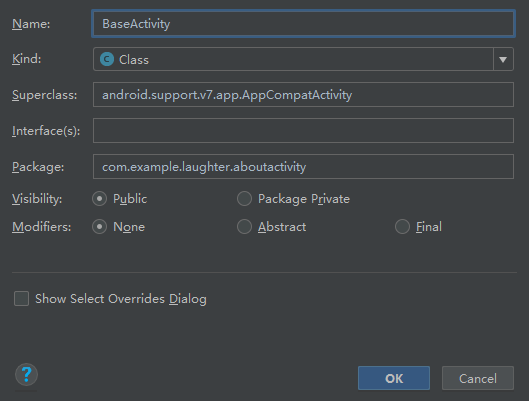Click the Kind label
Image resolution: width=529 pixels, height=401 pixels.
(x=27, y=59)
